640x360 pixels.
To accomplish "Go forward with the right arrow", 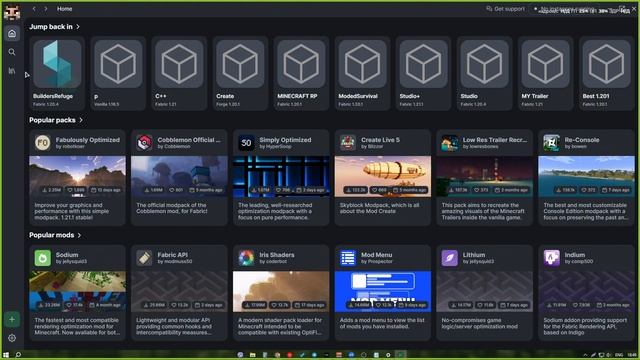I will [x=46, y=9].
